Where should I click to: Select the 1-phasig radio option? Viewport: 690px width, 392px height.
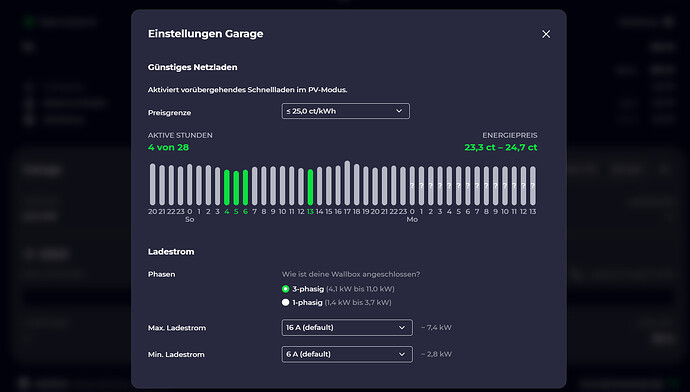[286, 302]
